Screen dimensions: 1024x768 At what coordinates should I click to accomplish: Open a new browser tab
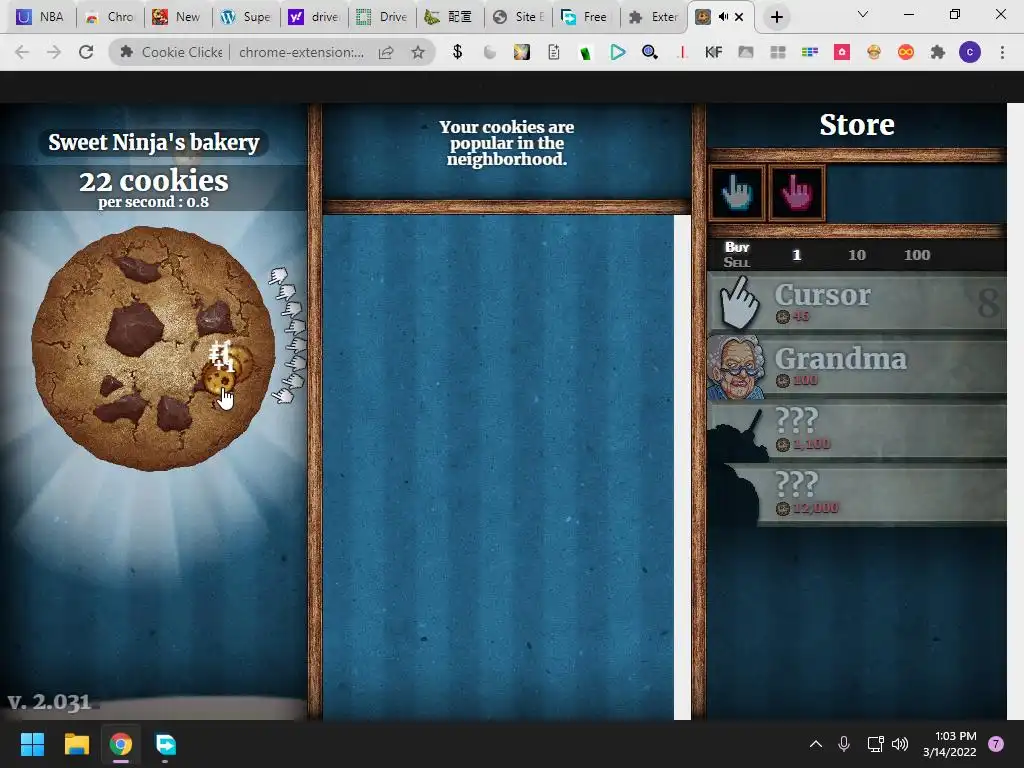(776, 18)
